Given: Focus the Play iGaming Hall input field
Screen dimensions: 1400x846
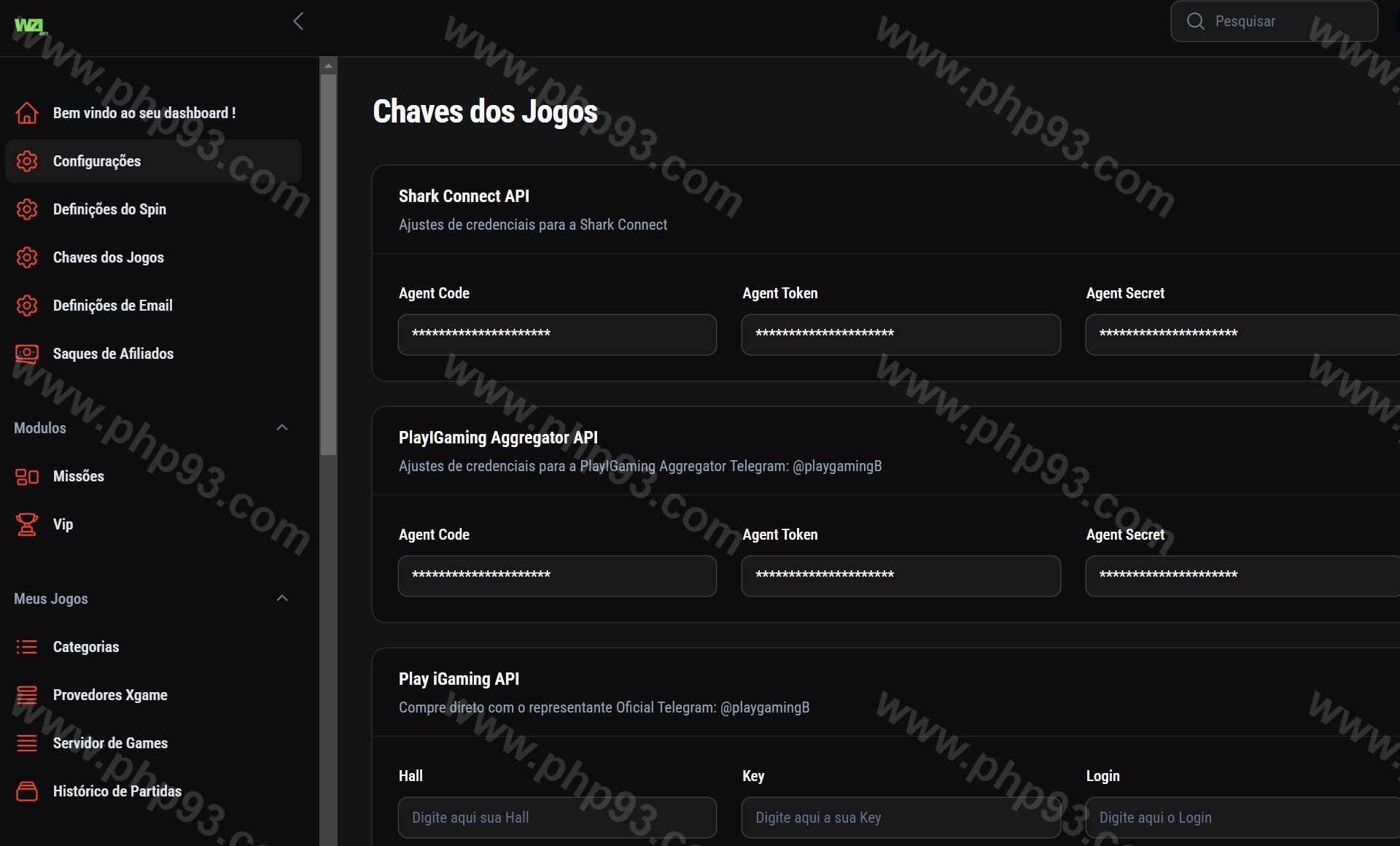Looking at the screenshot, I should pos(557,818).
